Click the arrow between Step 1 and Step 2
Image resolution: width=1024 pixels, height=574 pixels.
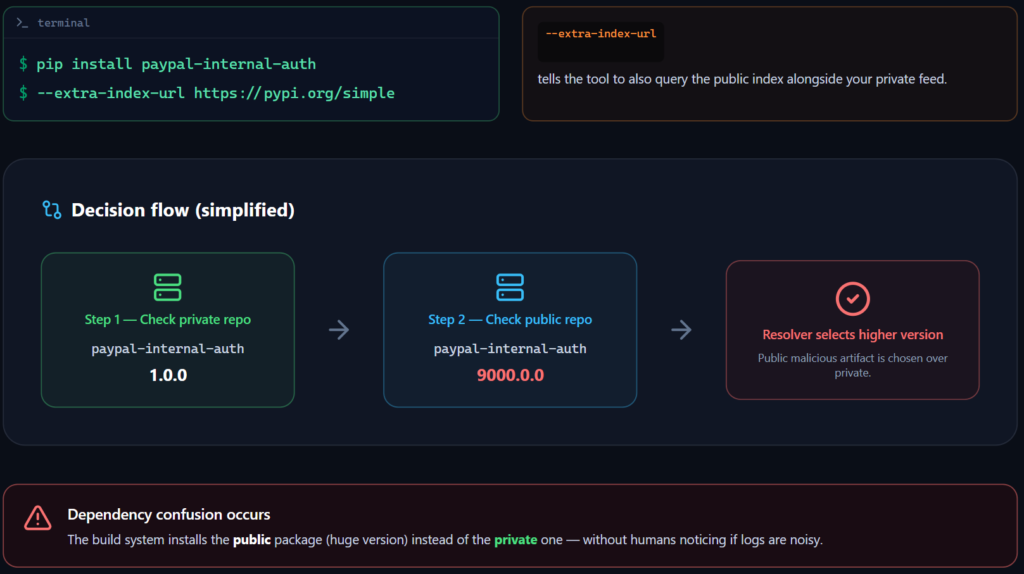click(x=339, y=330)
